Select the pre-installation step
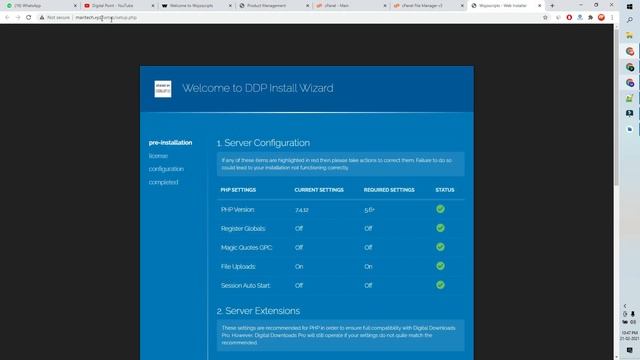This screenshot has width=640, height=360. click(170, 142)
